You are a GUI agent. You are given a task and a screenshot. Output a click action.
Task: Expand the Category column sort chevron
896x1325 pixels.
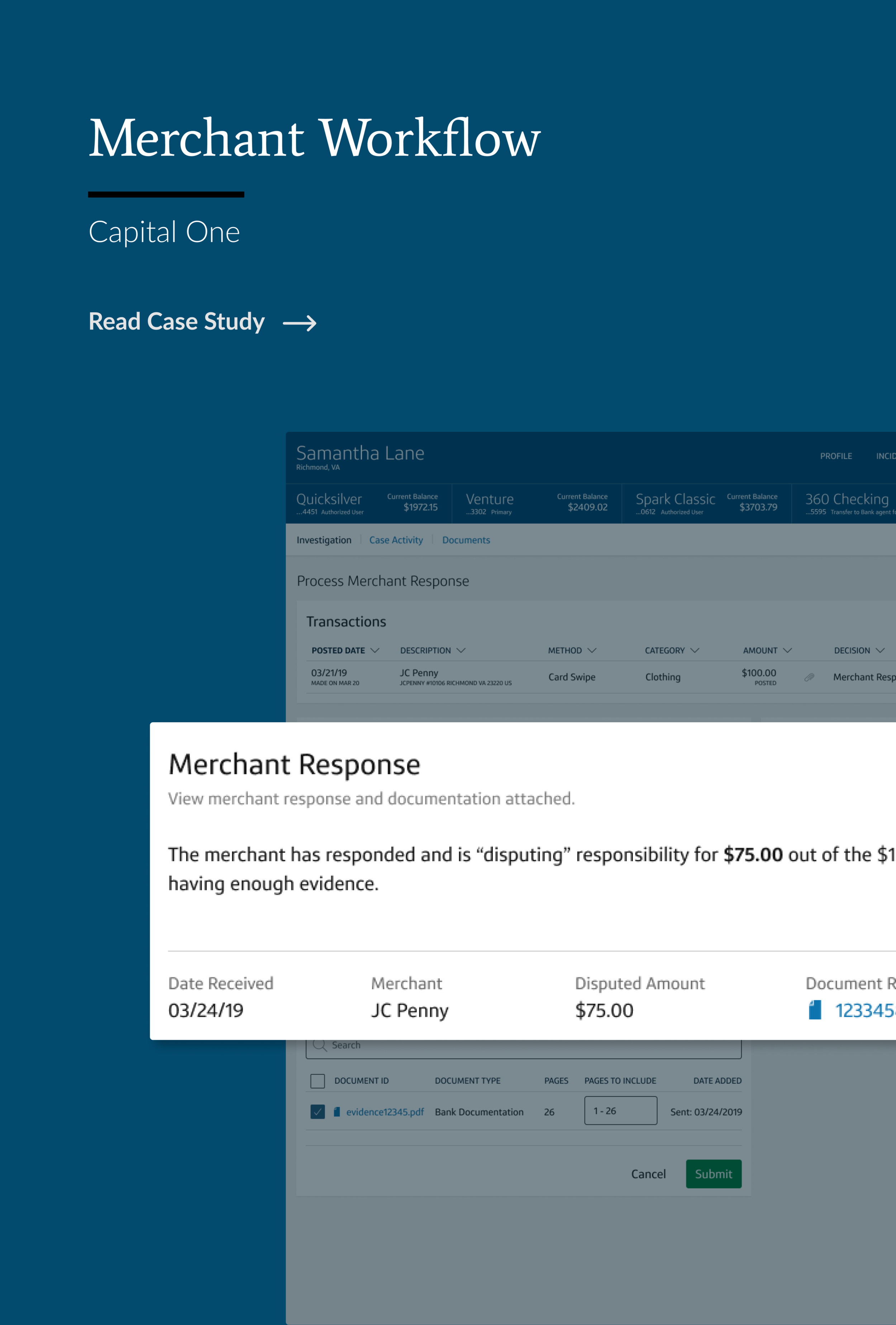click(x=695, y=650)
